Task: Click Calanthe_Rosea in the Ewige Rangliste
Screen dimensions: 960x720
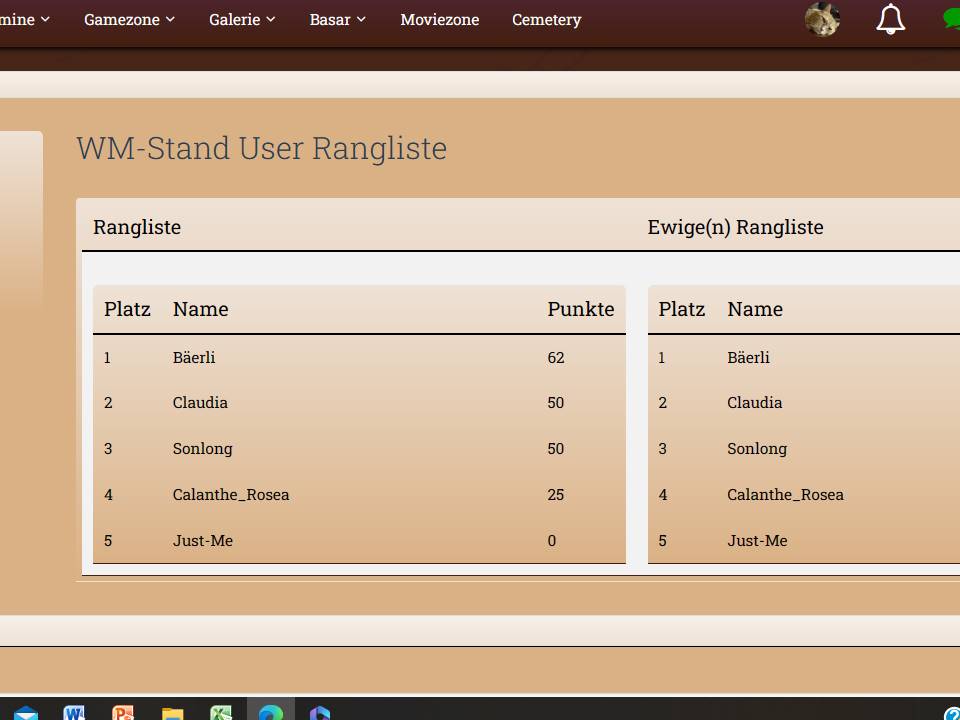Action: click(x=785, y=494)
